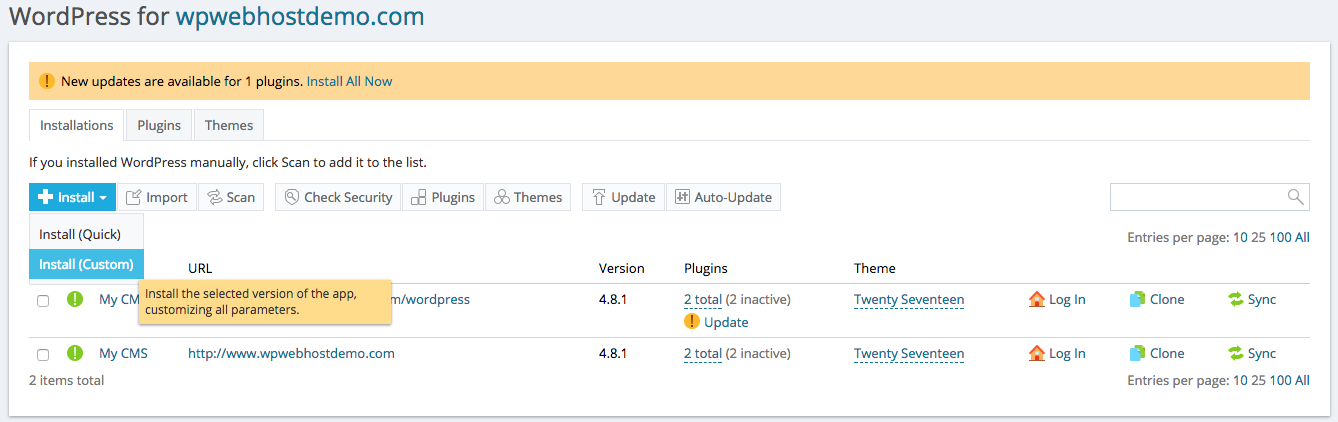
Task: Click the magnifier search icon
Action: pyautogui.click(x=1296, y=196)
